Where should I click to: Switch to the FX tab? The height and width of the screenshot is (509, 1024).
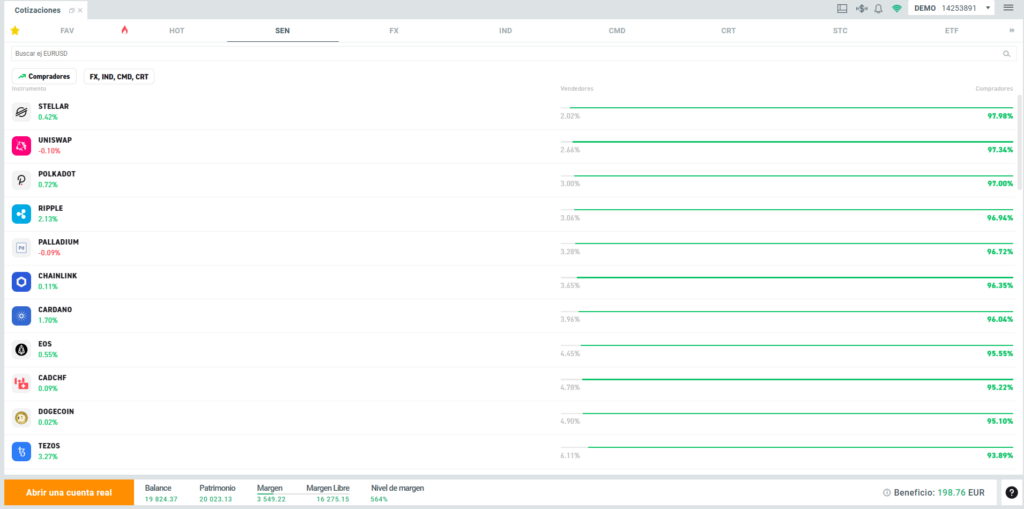click(394, 31)
